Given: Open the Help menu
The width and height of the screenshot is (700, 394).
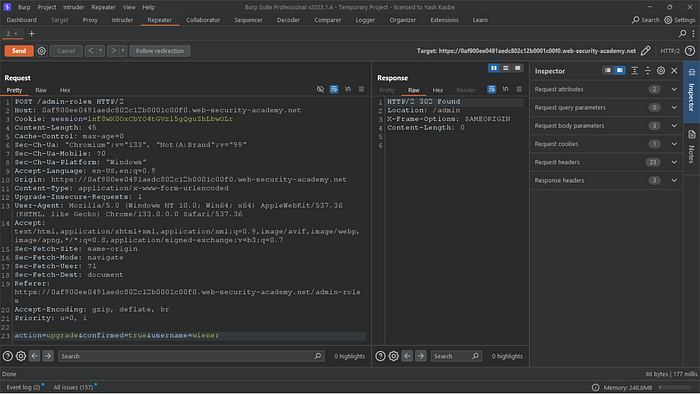Looking at the screenshot, I should [x=149, y=7].
